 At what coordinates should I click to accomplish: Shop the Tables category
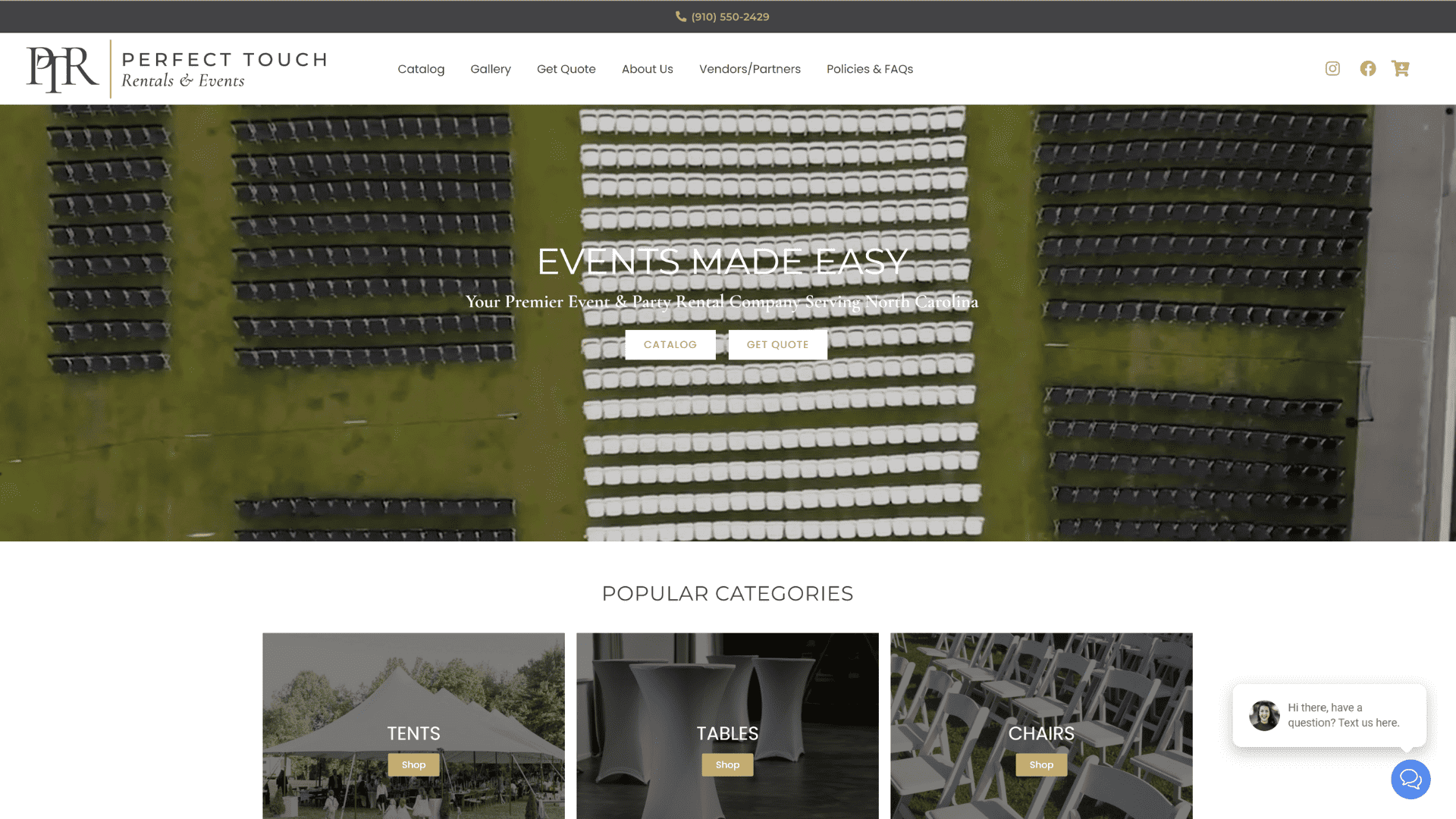pyautogui.click(x=727, y=764)
